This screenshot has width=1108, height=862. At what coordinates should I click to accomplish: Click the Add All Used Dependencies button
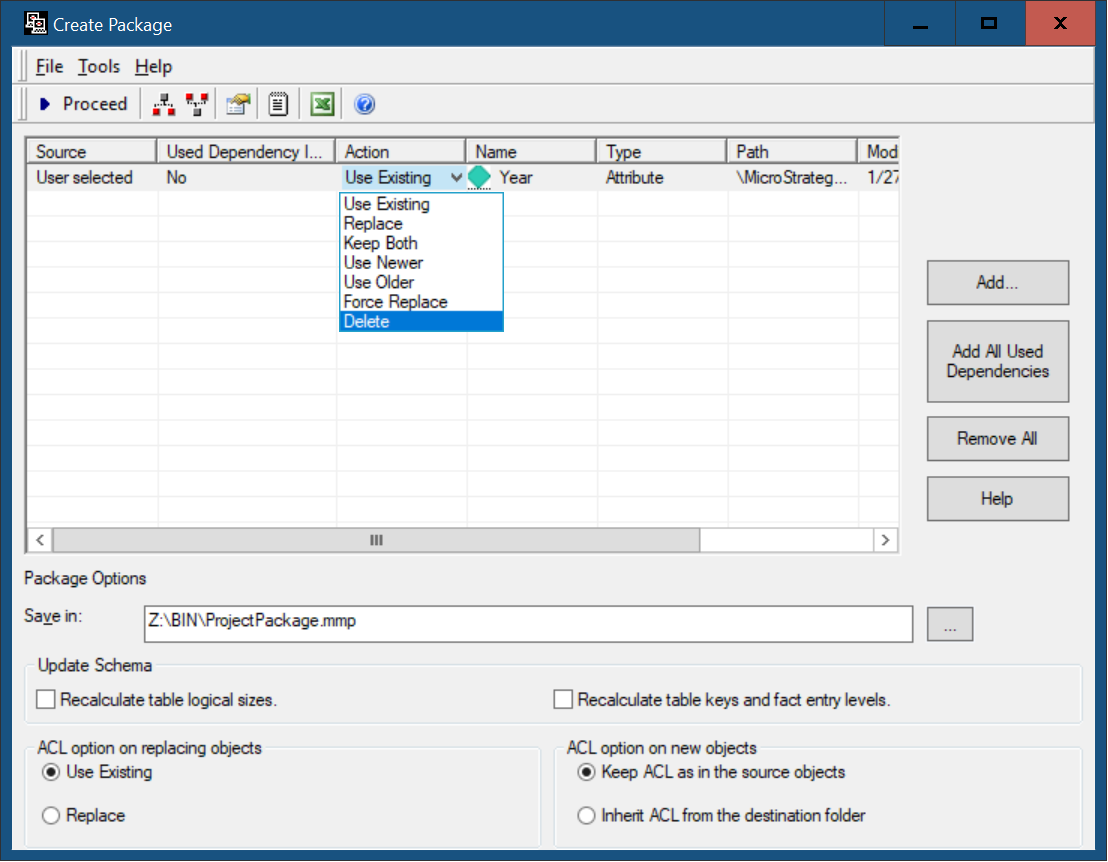(997, 361)
